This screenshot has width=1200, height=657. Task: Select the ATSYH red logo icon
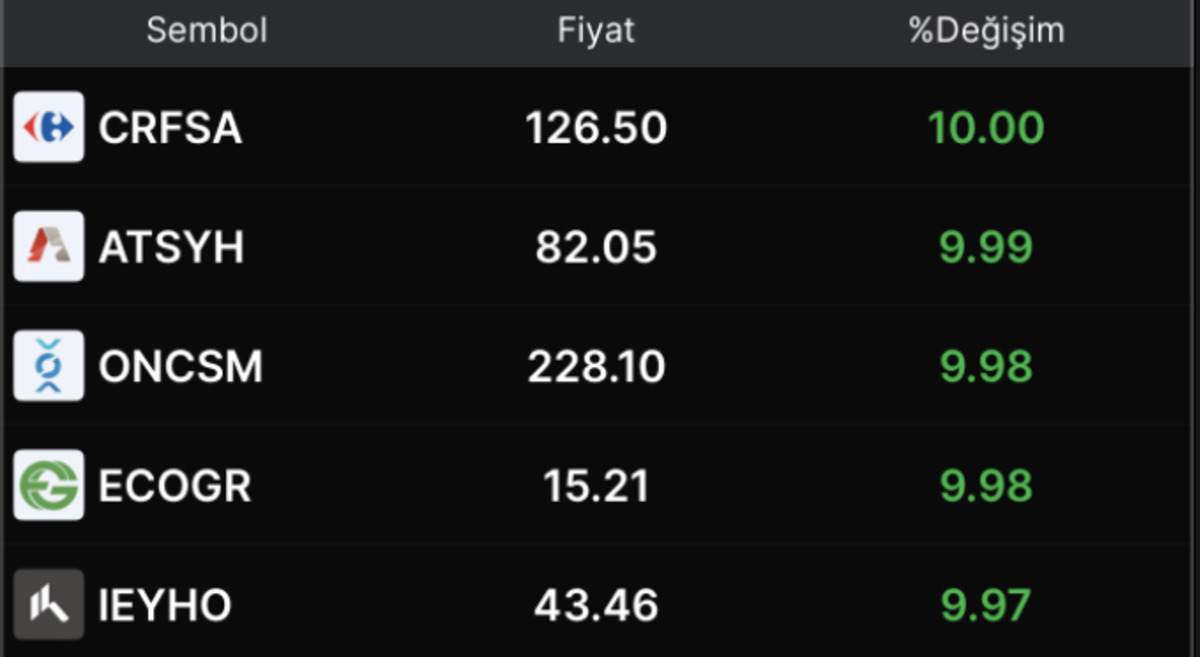49,246
